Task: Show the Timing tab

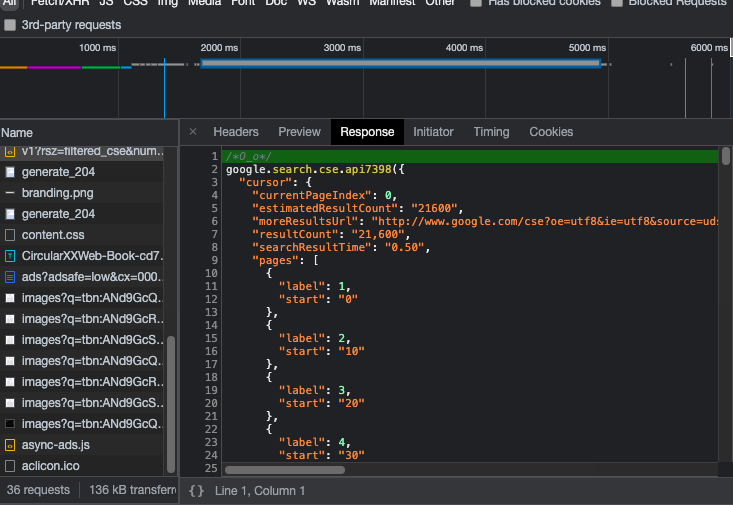Action: [491, 132]
